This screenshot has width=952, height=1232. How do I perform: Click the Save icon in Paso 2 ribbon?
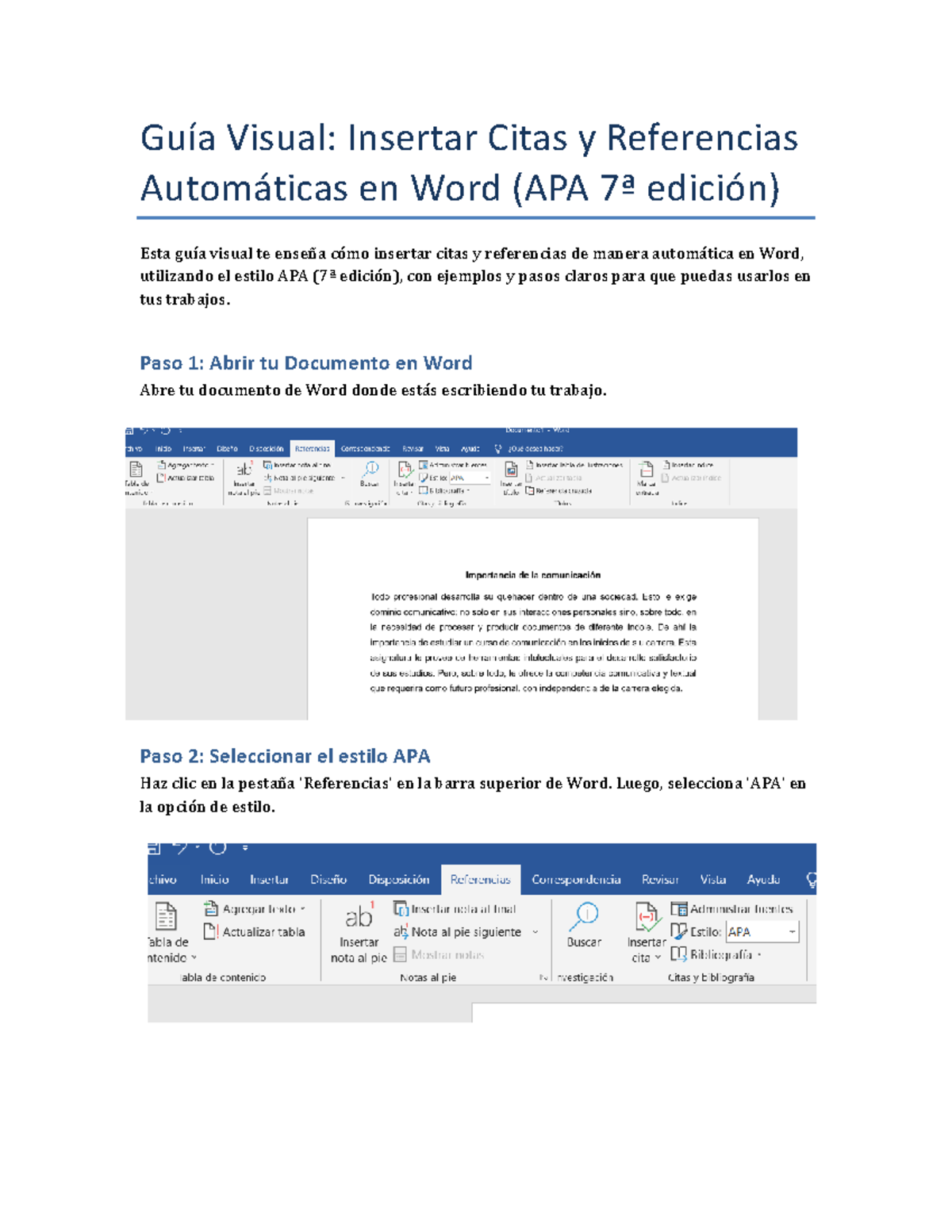154,848
